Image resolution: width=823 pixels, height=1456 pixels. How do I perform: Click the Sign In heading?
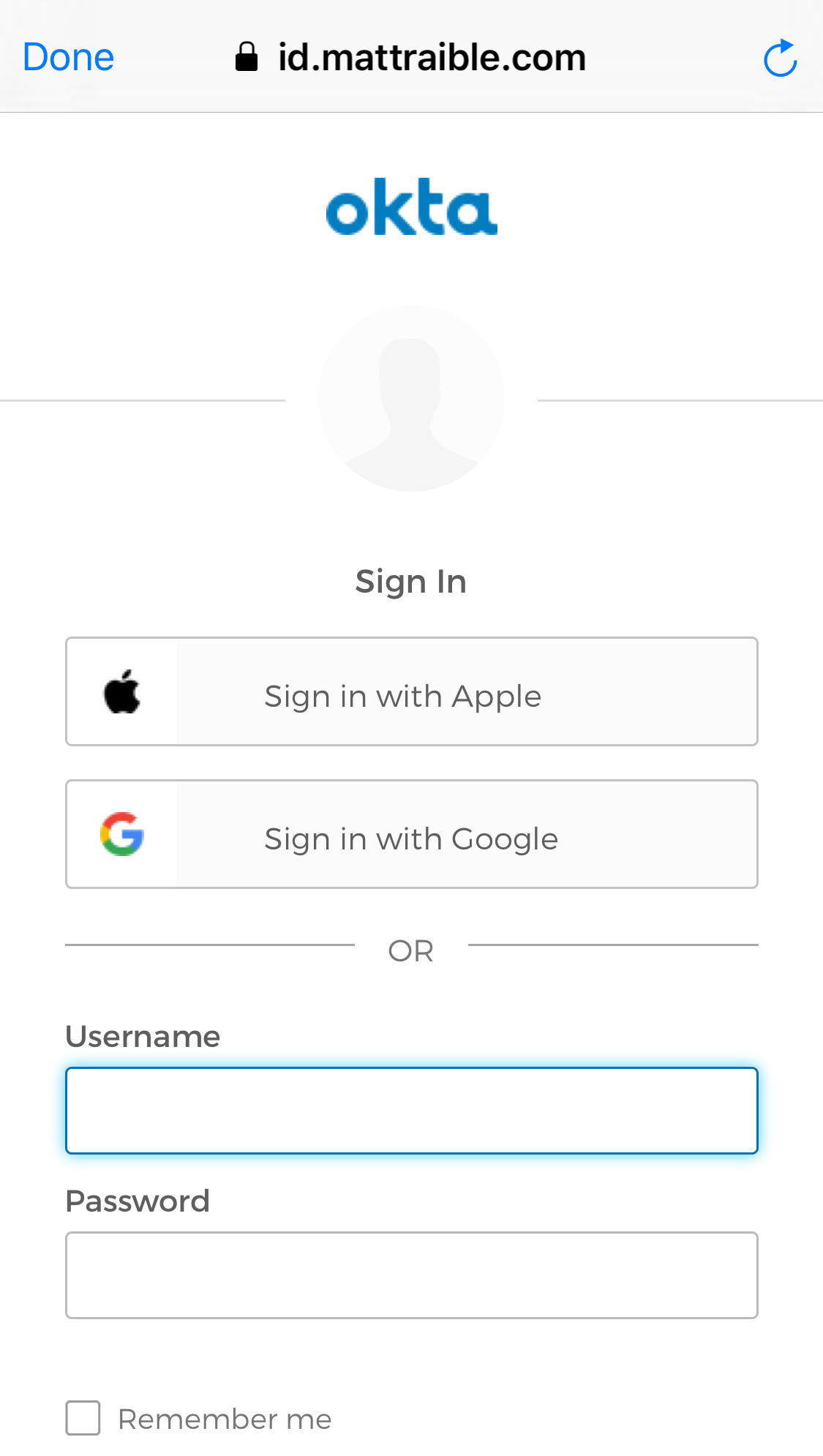(x=411, y=582)
